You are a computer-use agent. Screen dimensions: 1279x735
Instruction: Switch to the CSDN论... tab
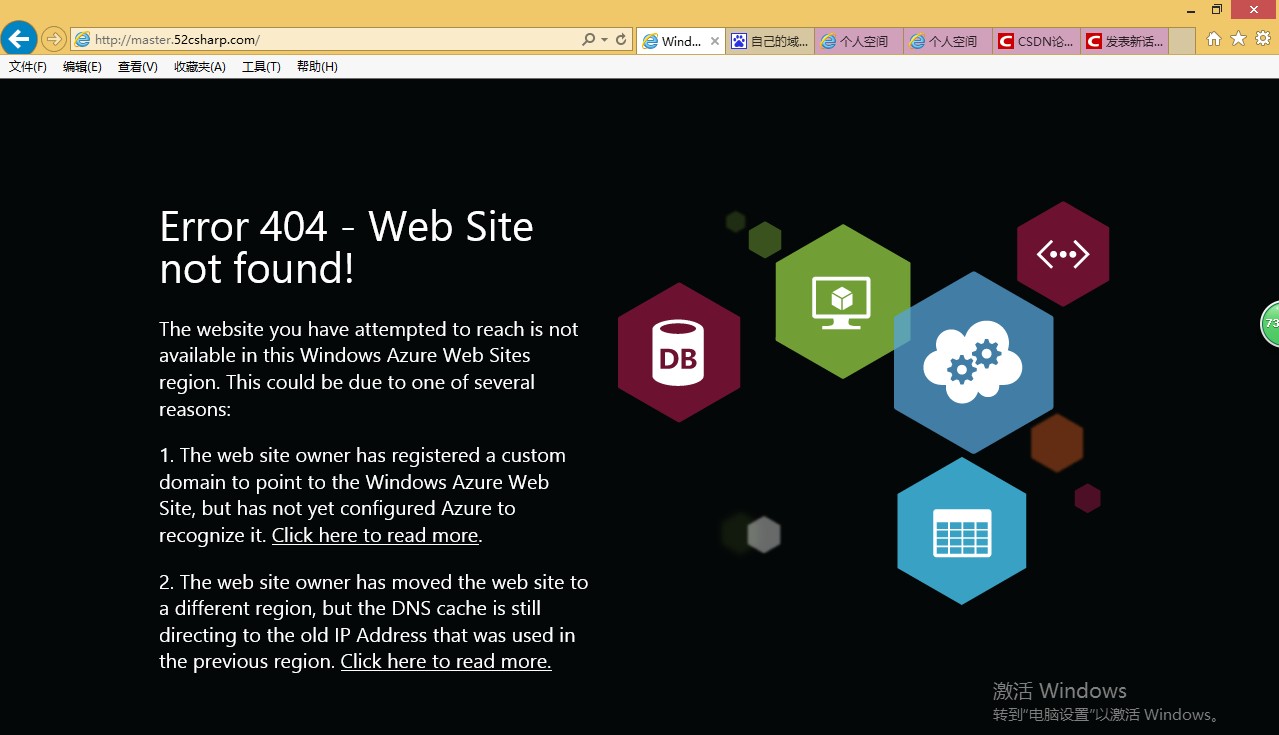1037,41
